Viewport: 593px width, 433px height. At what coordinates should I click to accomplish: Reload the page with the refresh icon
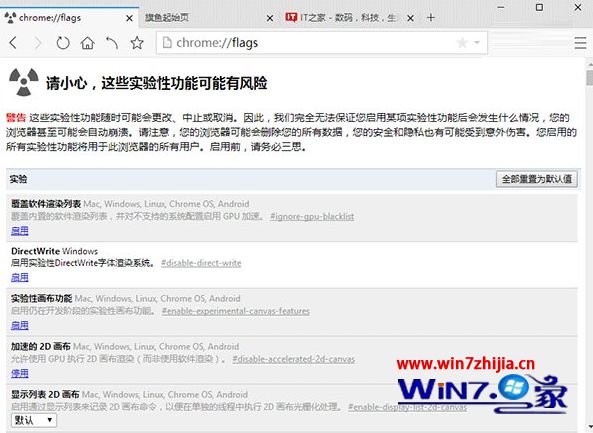coord(63,43)
